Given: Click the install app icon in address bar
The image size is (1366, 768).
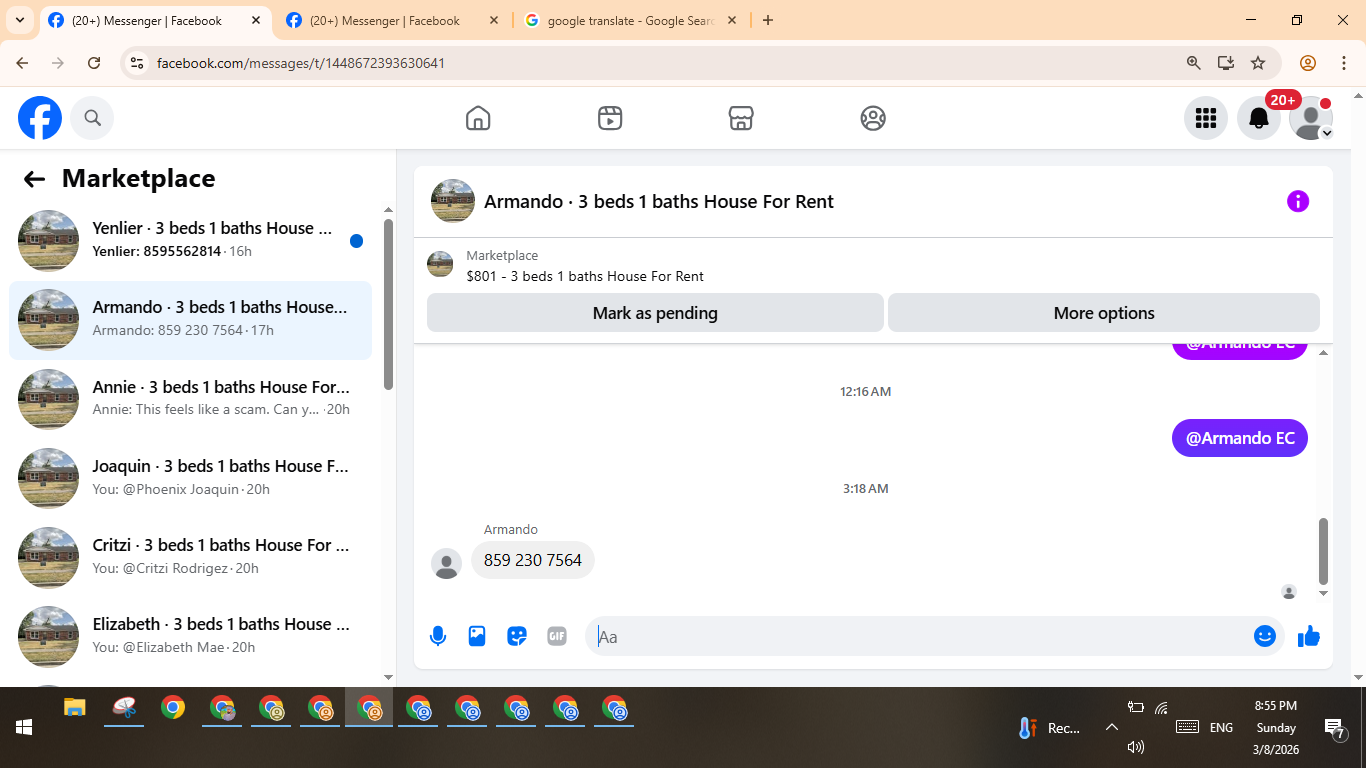Looking at the screenshot, I should 1226,63.
